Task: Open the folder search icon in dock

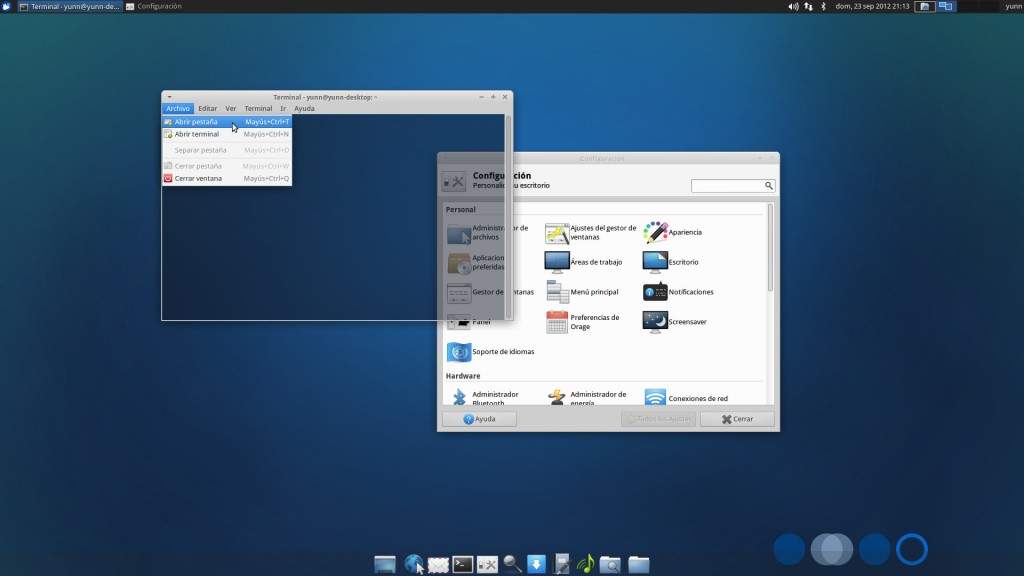Action: pyautogui.click(x=610, y=564)
